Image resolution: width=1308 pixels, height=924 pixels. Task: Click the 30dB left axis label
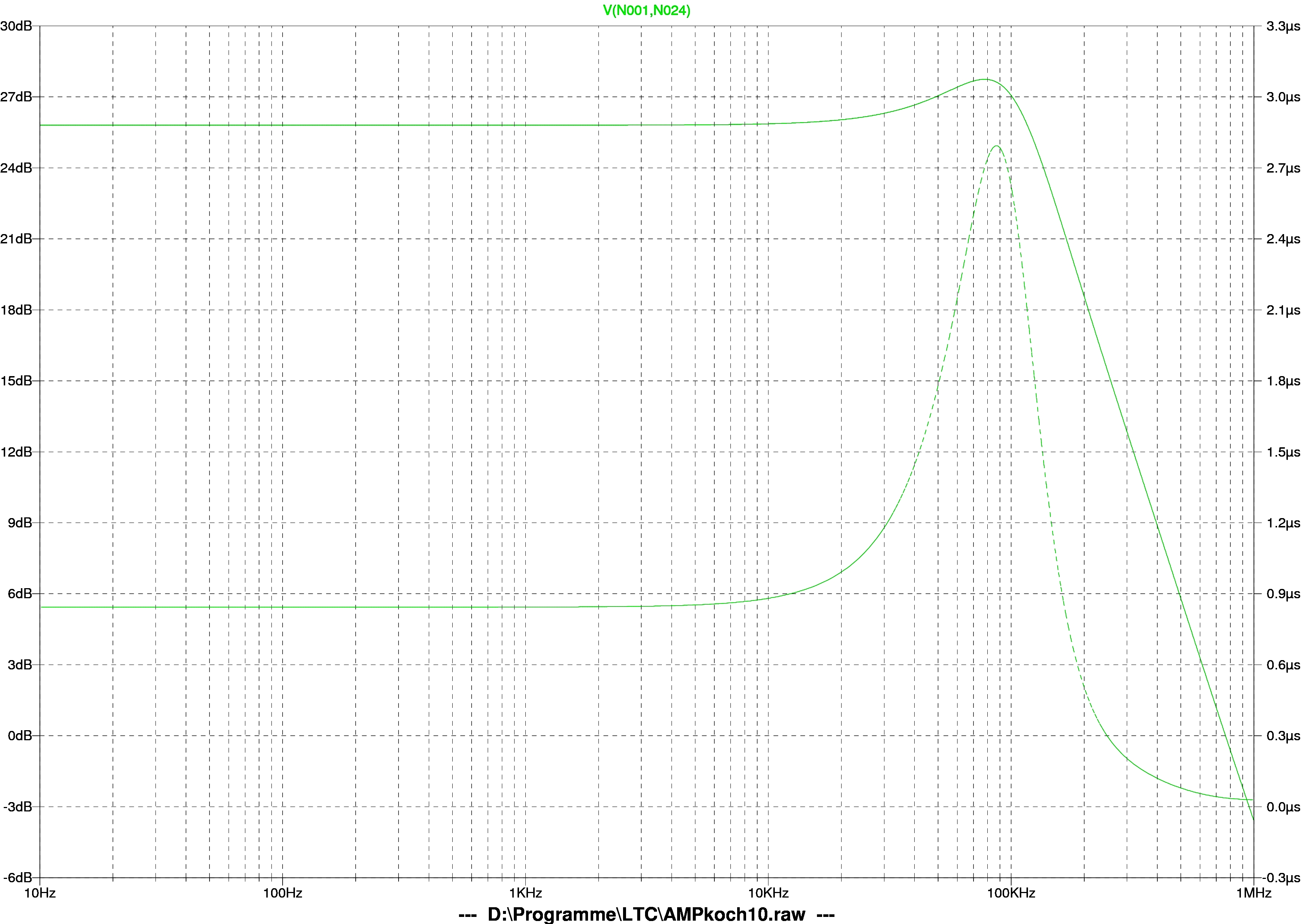pyautogui.click(x=16, y=26)
